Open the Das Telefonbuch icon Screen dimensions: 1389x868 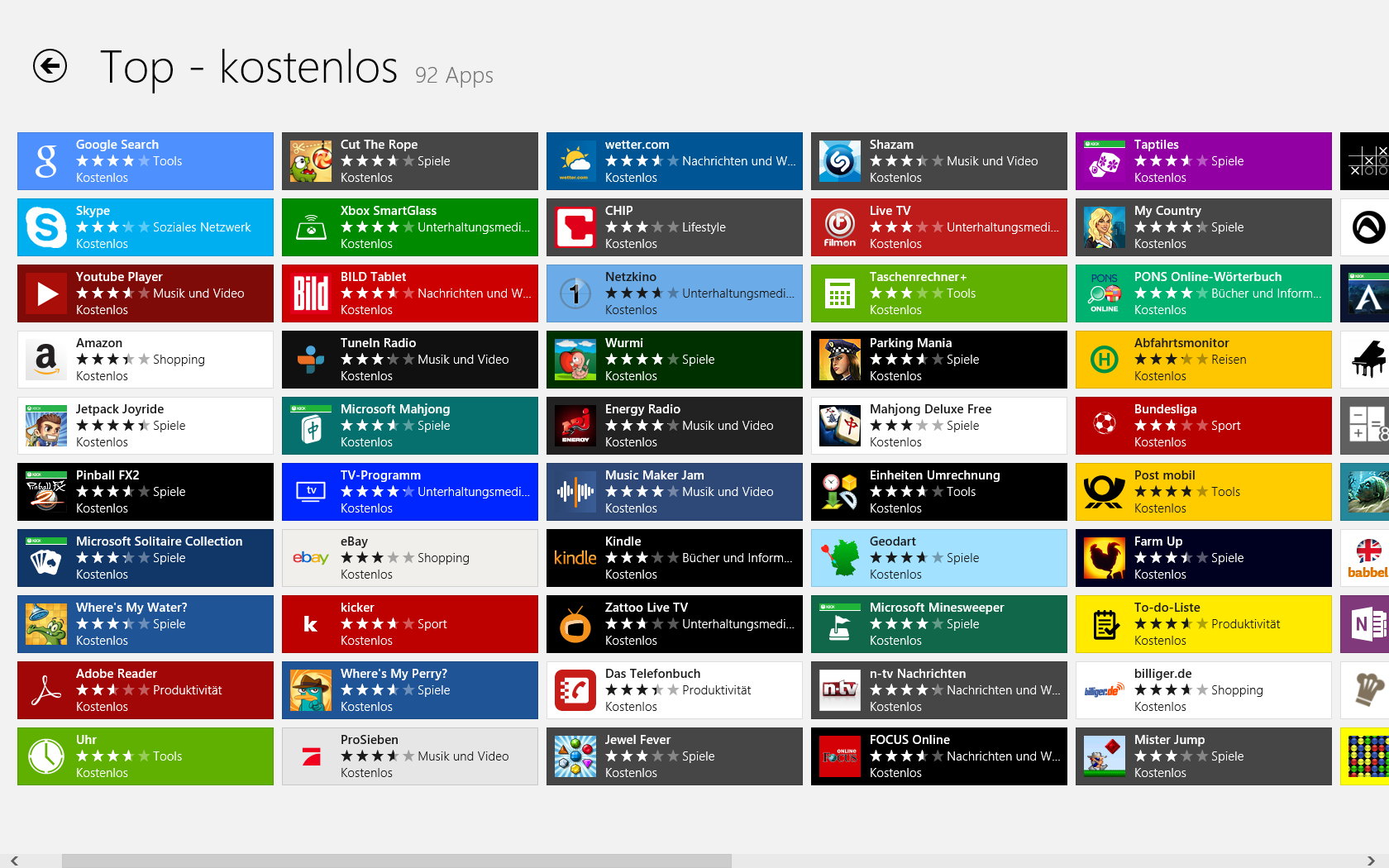575,690
